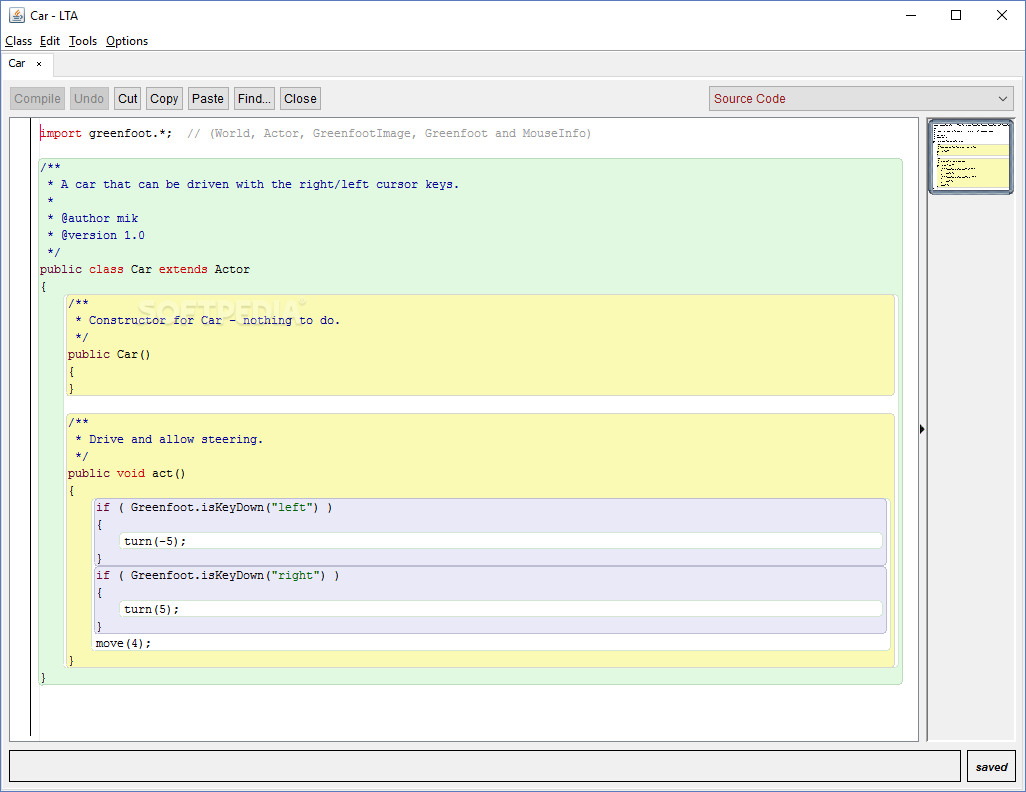Click the isKeyDown("left") if statement

point(214,508)
